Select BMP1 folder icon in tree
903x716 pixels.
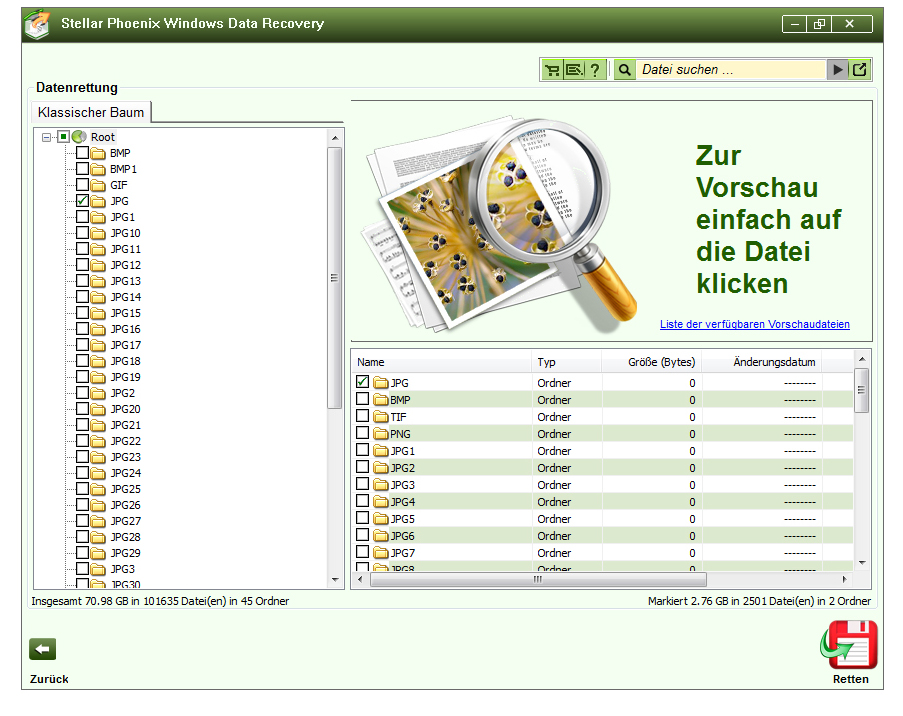pyautogui.click(x=98, y=169)
